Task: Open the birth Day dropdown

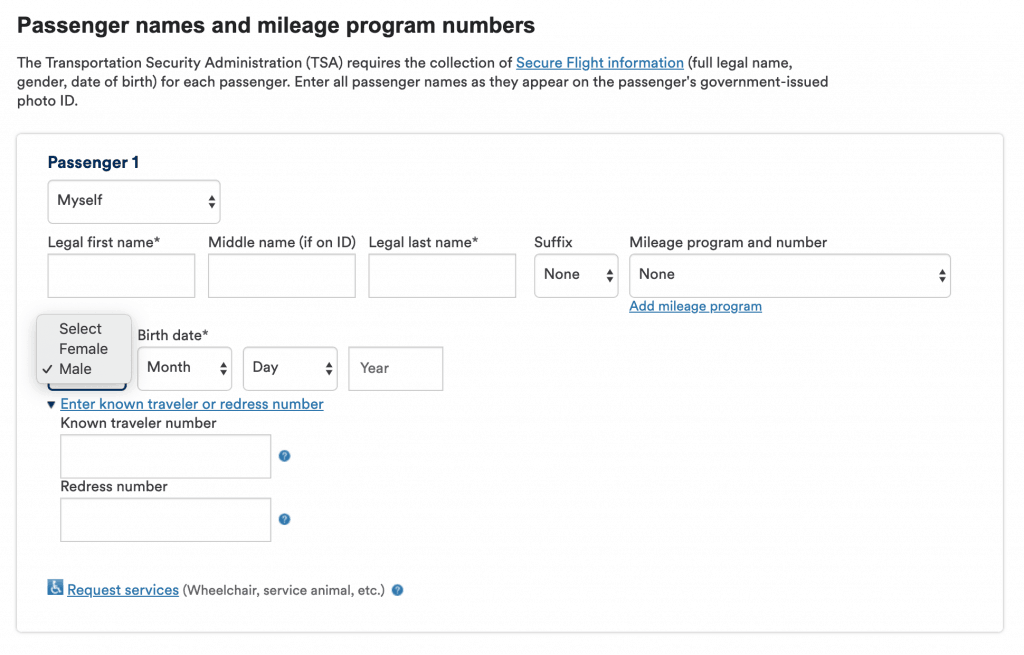Action: click(290, 368)
